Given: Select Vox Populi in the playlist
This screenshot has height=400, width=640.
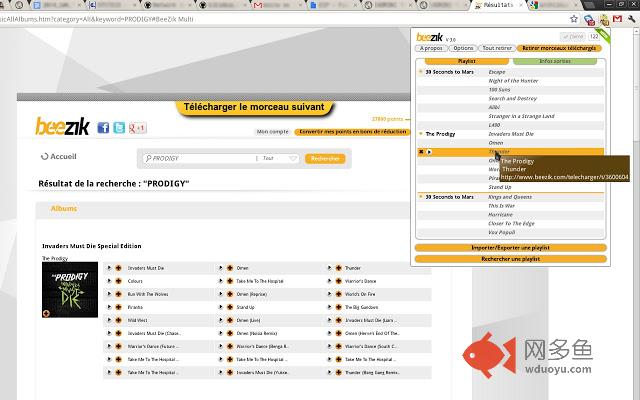Looking at the screenshot, I should 502,232.
